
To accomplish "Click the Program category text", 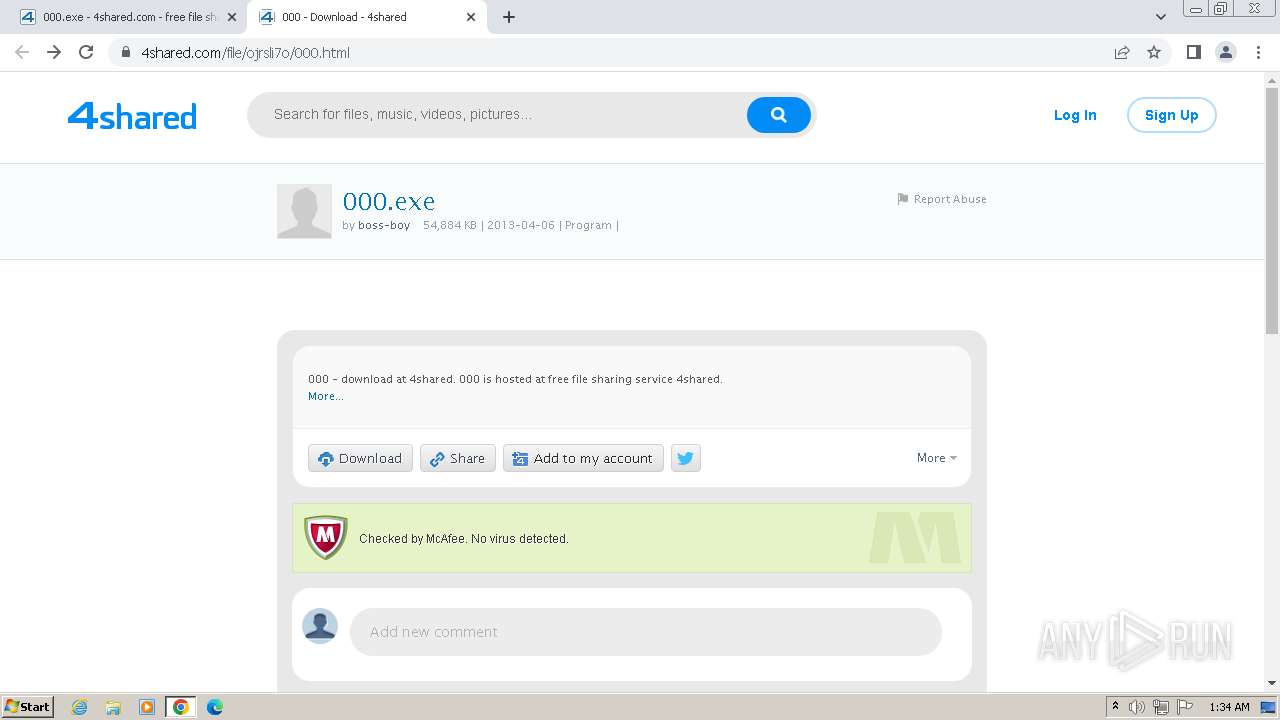I will click(588, 225).
